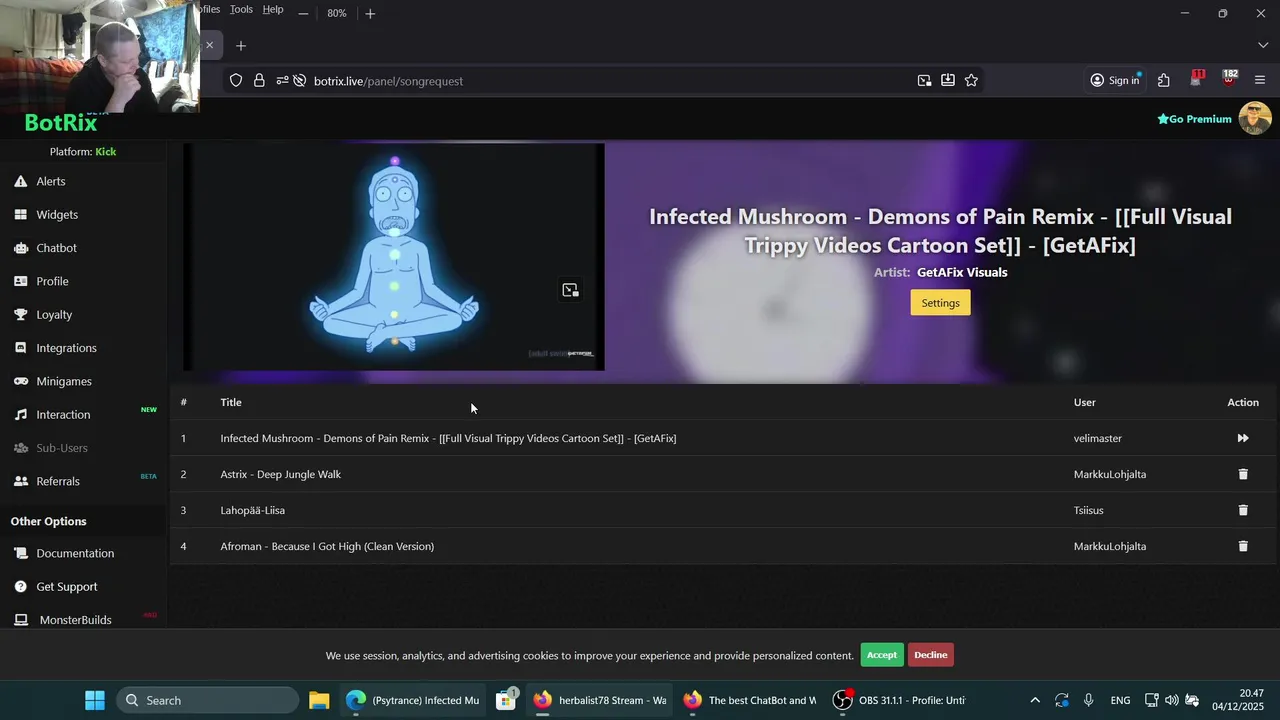Select the Infected Mushroom row title in the queue
This screenshot has height=720, width=1280.
tap(448, 438)
